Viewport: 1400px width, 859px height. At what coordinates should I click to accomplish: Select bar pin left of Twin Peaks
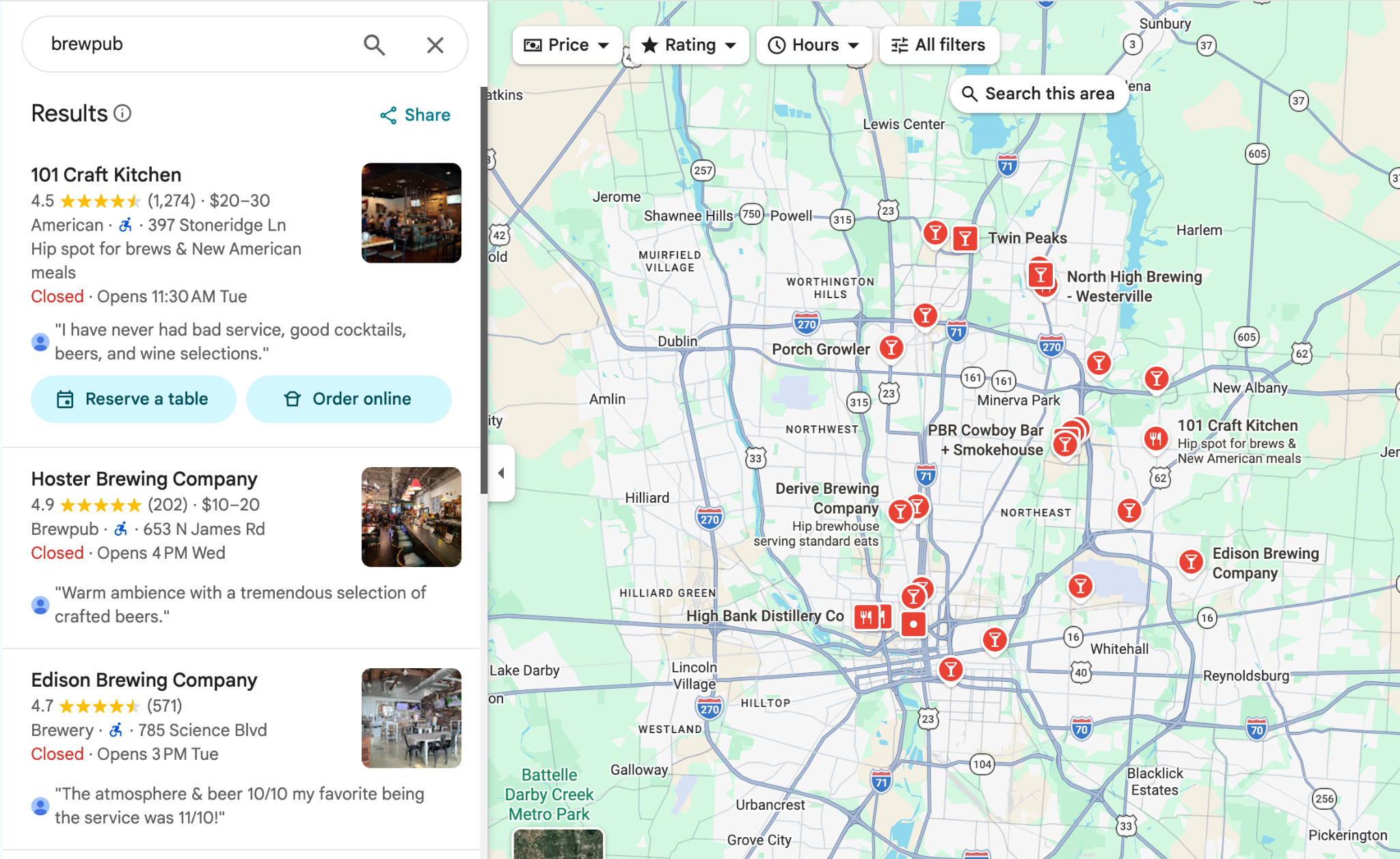coord(934,233)
